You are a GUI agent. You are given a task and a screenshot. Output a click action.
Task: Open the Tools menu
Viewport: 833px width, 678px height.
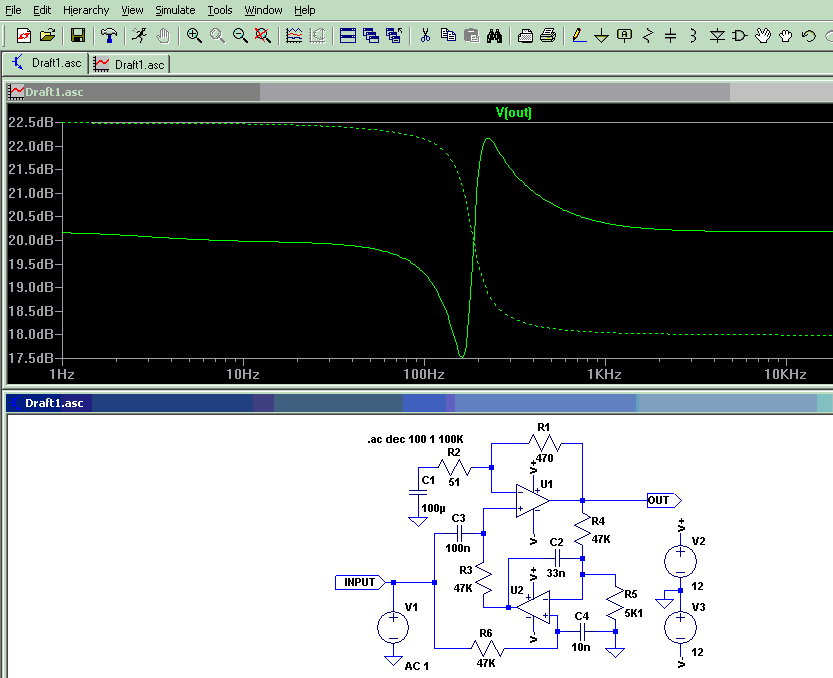[x=220, y=10]
